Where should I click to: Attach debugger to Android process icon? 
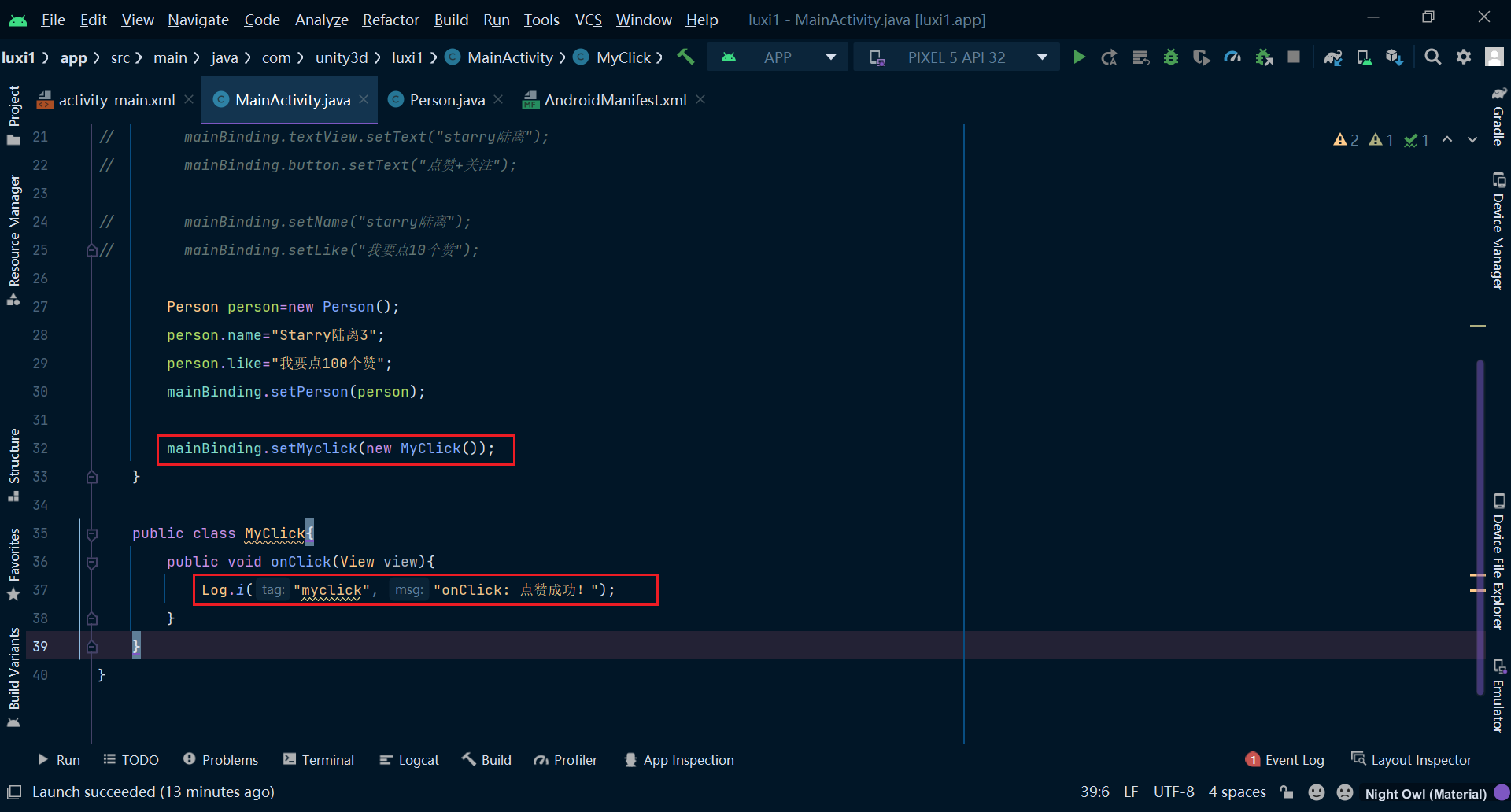[x=1264, y=57]
